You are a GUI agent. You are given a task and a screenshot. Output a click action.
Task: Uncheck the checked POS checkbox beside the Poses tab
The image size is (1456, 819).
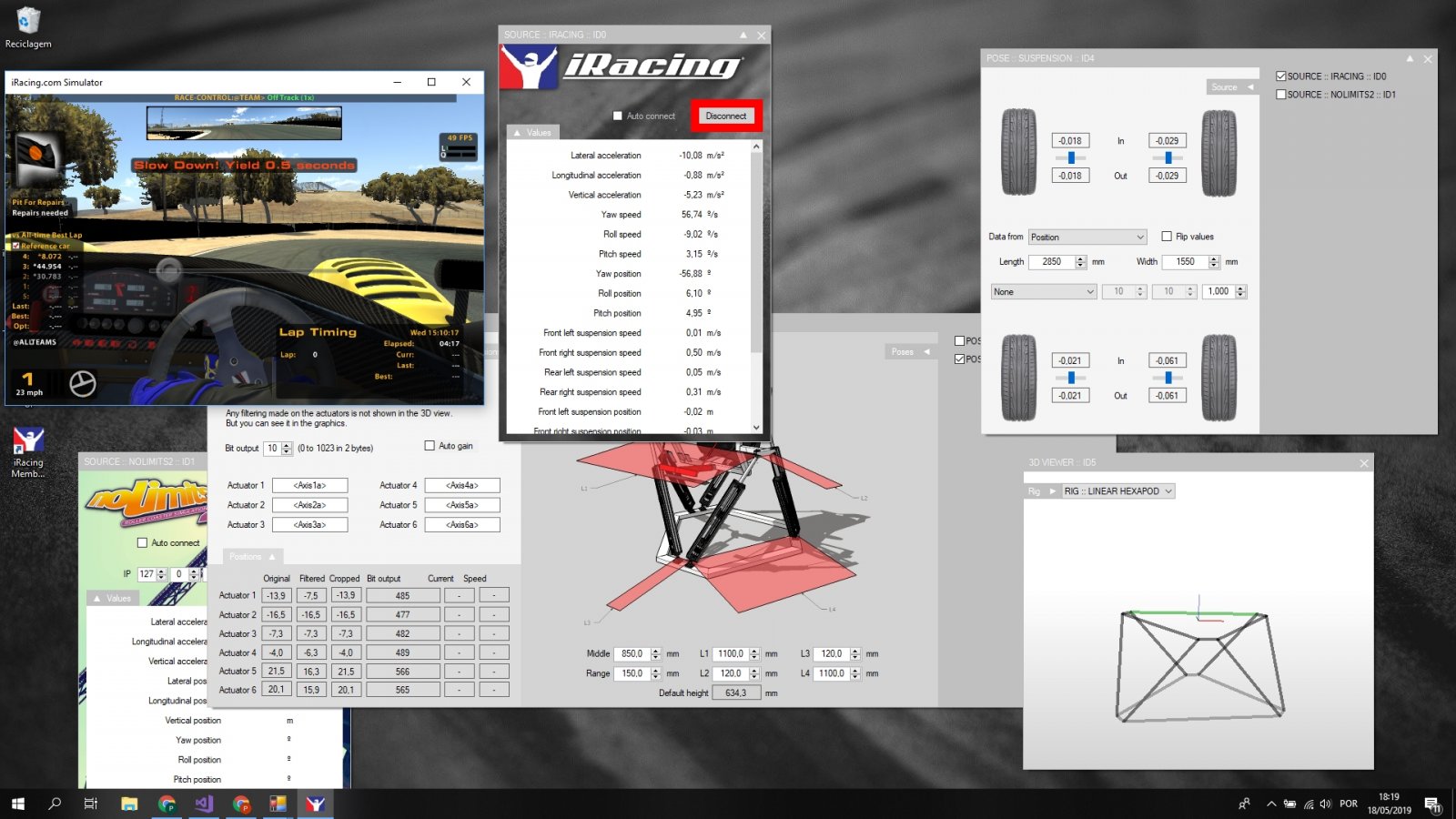tap(959, 359)
